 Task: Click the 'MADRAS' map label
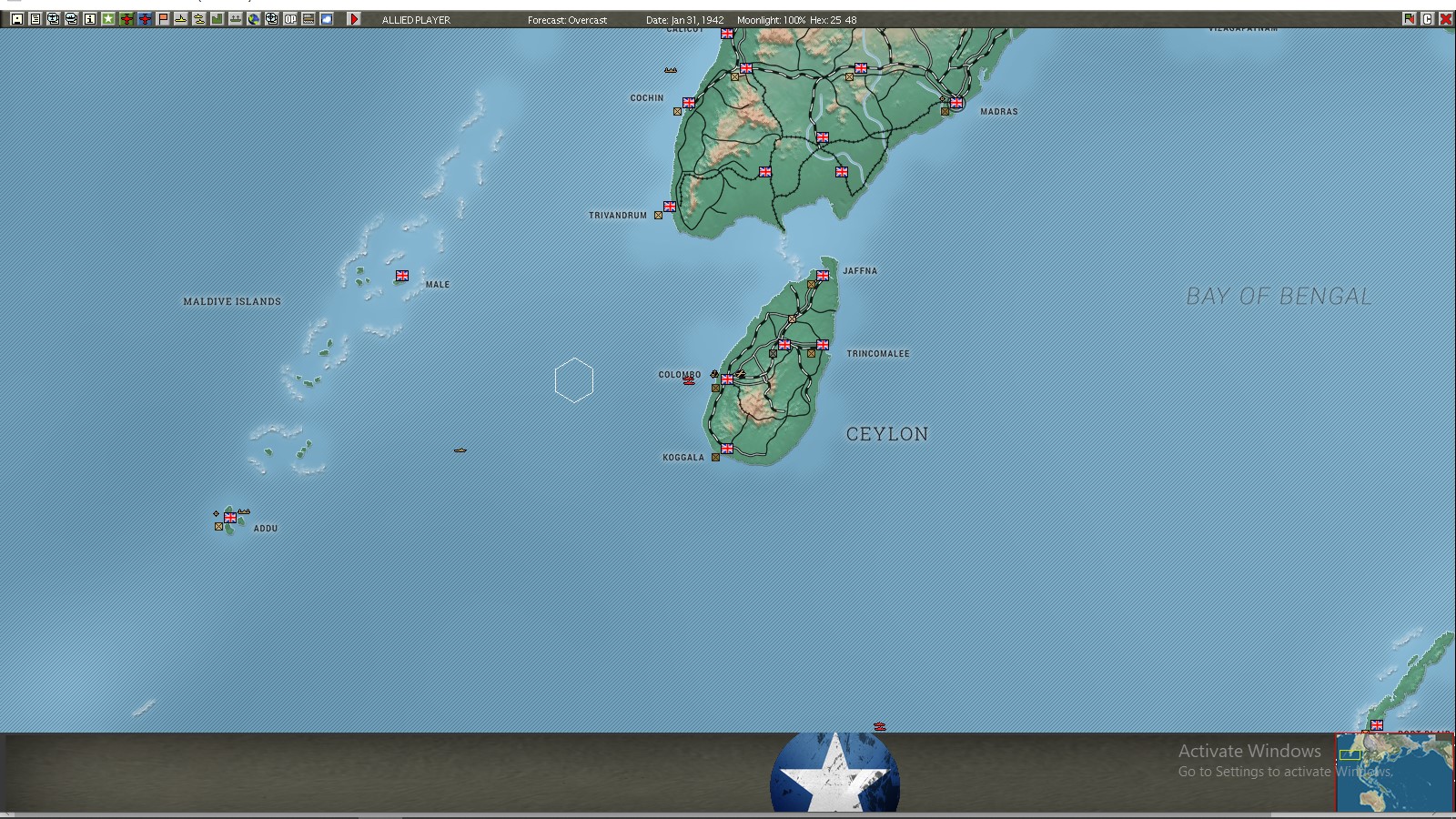point(999,112)
